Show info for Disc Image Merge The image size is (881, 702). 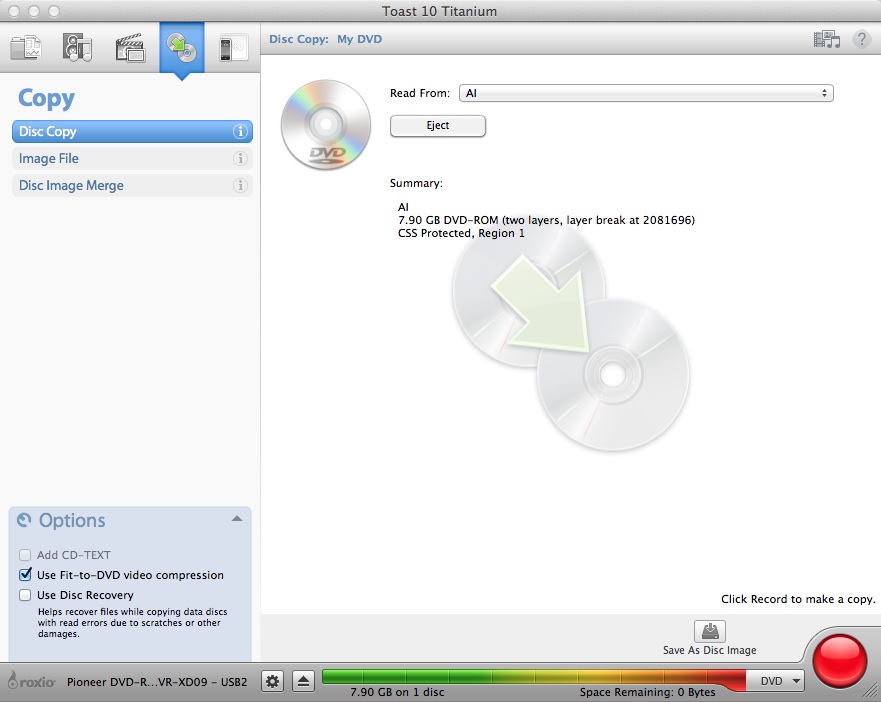click(x=240, y=185)
